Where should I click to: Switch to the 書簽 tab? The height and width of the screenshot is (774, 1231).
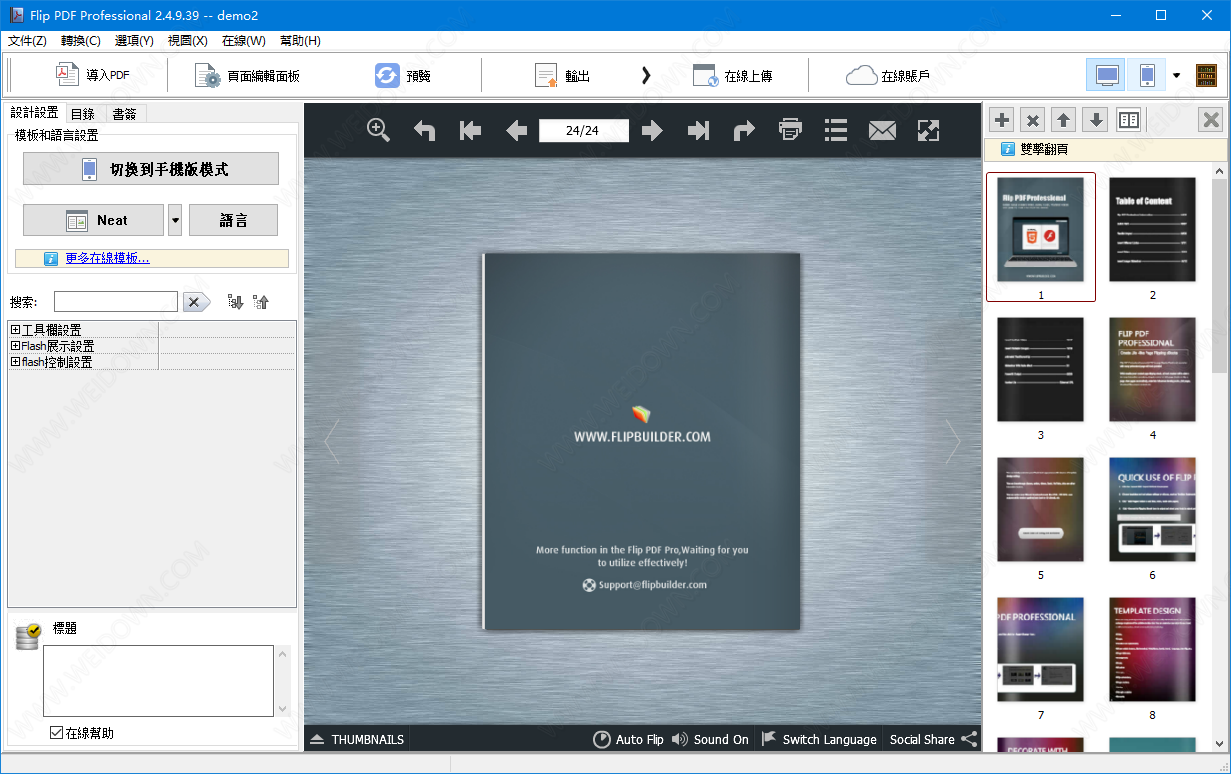click(x=125, y=114)
